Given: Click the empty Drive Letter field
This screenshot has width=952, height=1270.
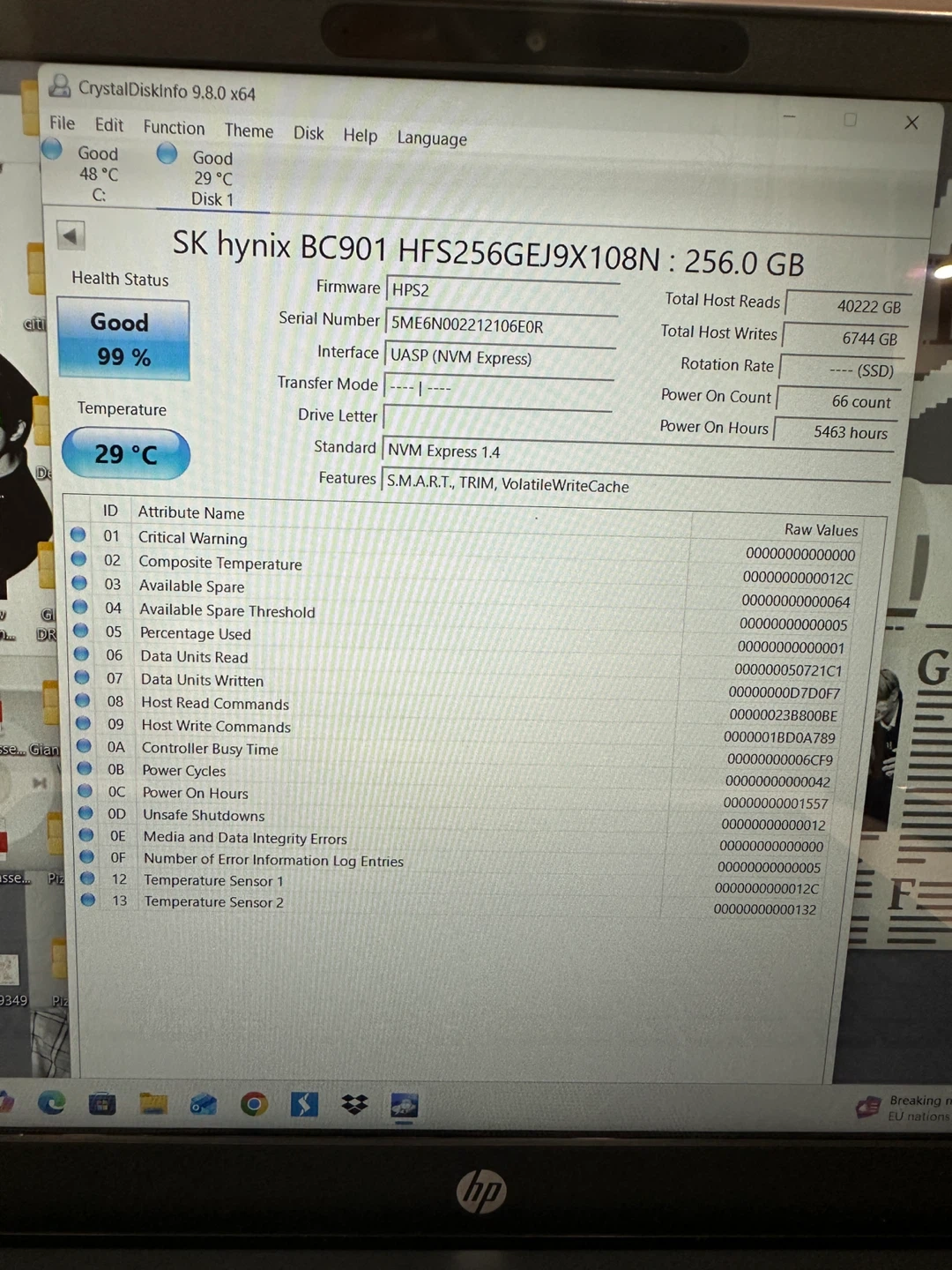Looking at the screenshot, I should (497, 420).
